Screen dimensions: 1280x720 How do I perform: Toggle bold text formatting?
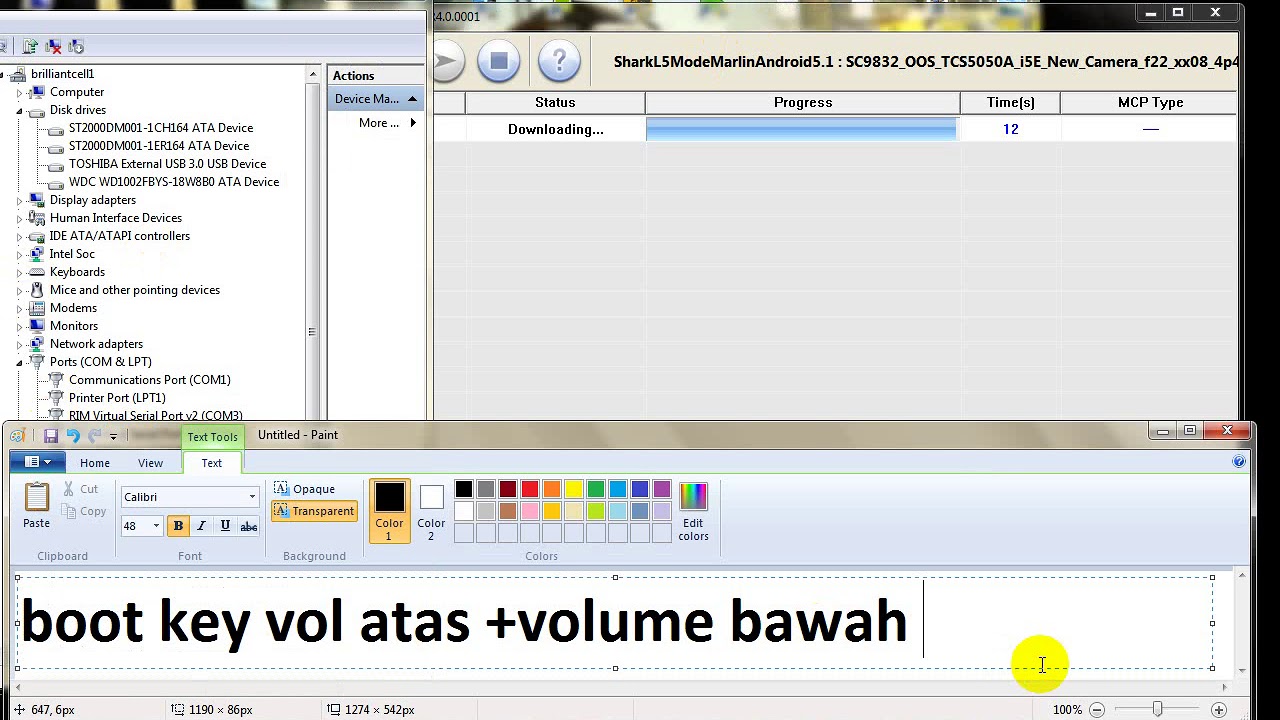tap(178, 527)
